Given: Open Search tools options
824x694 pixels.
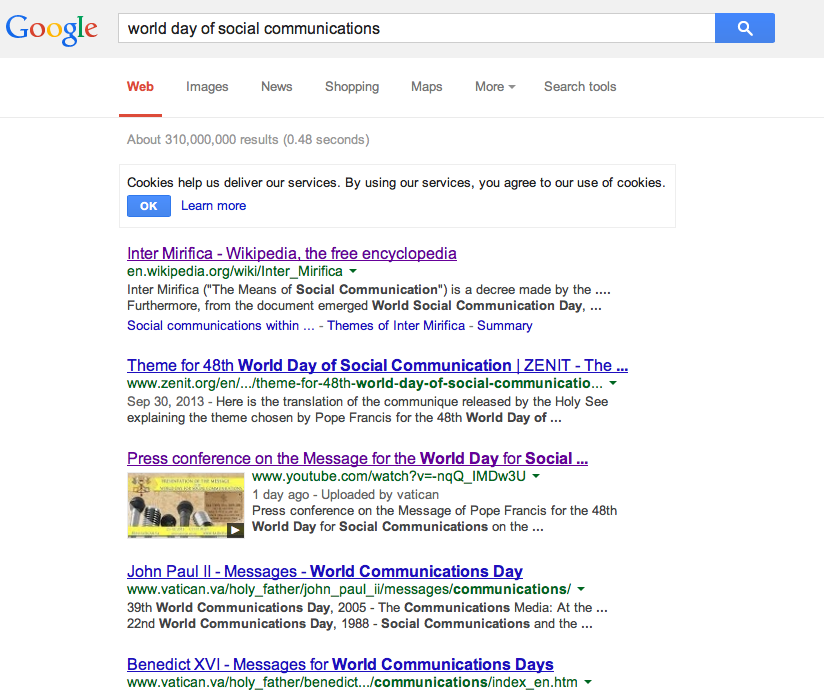Looking at the screenshot, I should [580, 87].
